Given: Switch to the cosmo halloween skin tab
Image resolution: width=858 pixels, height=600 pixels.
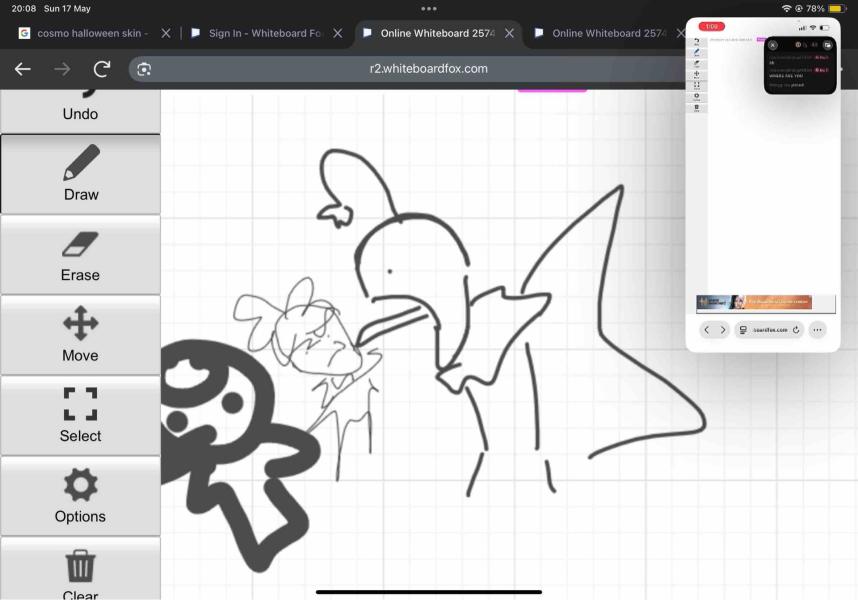Looking at the screenshot, I should (x=92, y=33).
